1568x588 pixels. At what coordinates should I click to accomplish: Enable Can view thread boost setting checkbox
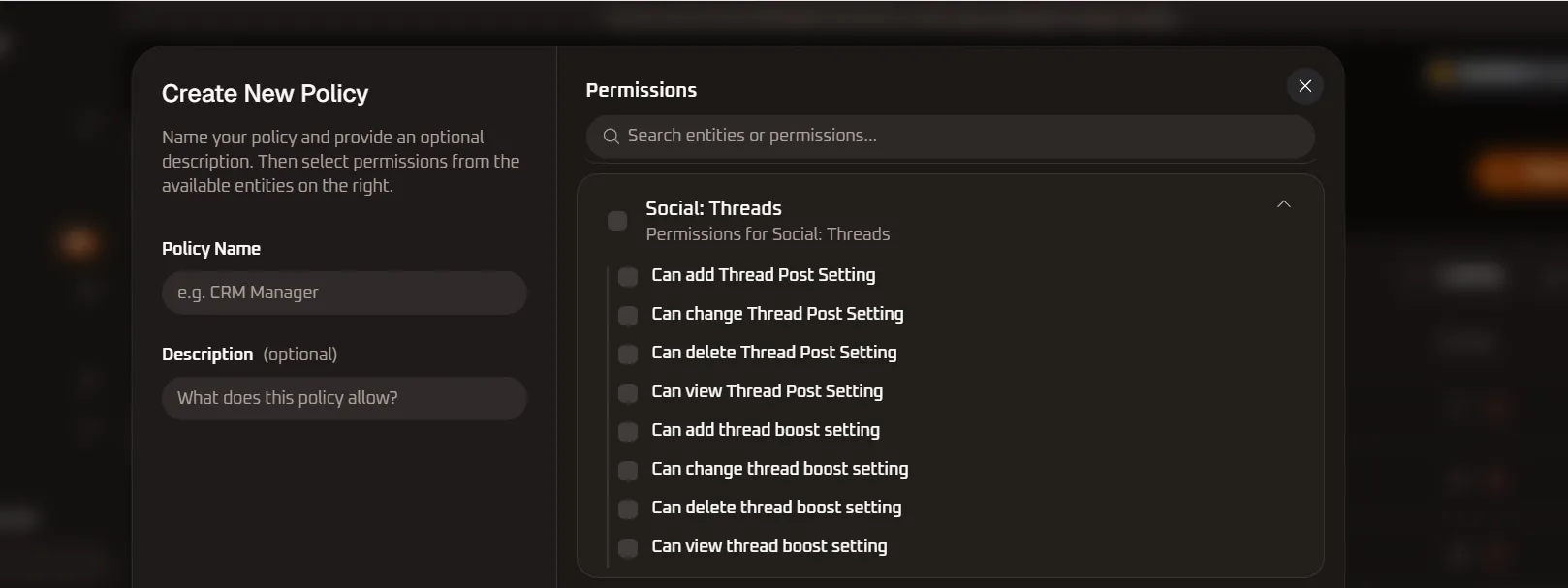click(x=628, y=548)
